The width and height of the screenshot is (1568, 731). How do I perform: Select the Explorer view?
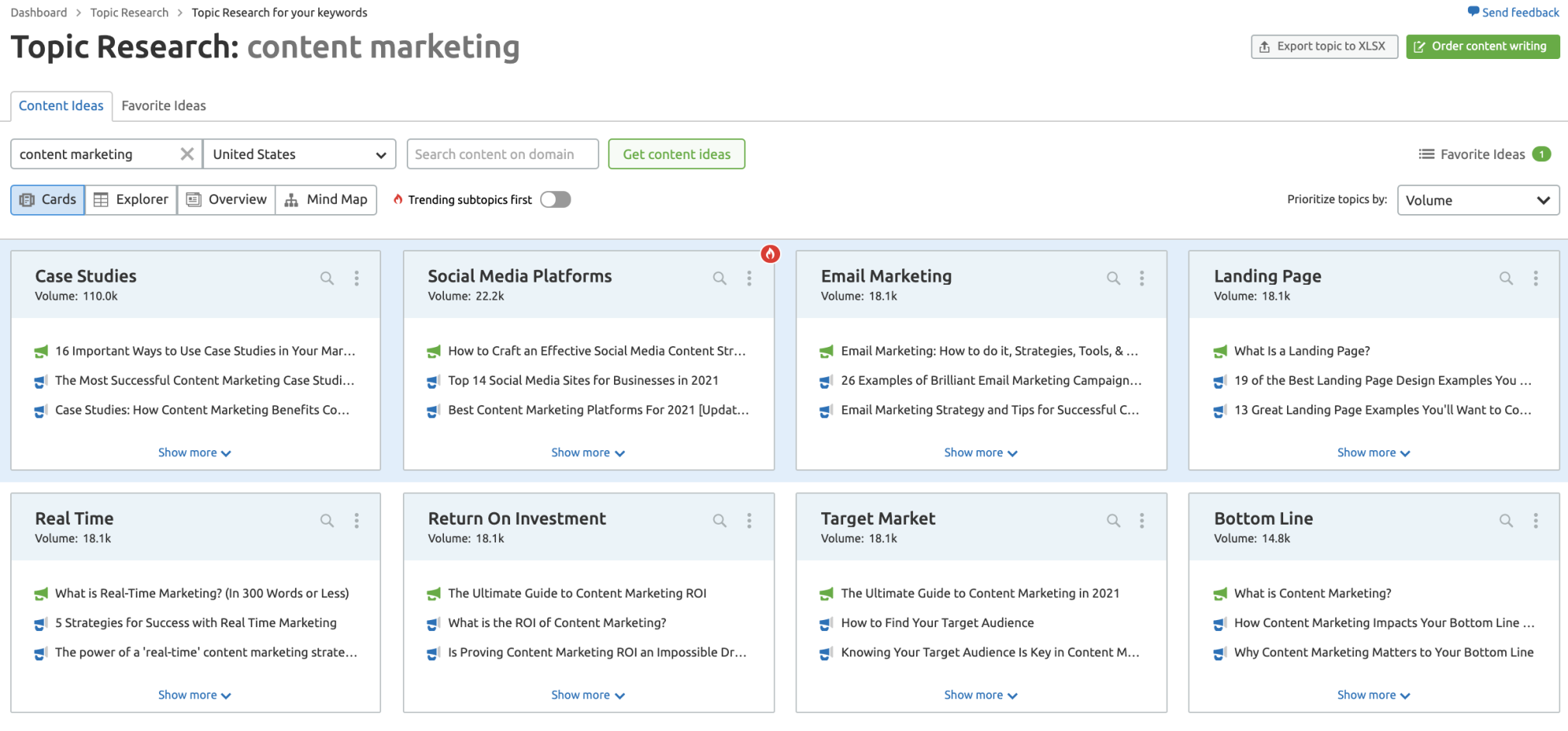pos(131,199)
